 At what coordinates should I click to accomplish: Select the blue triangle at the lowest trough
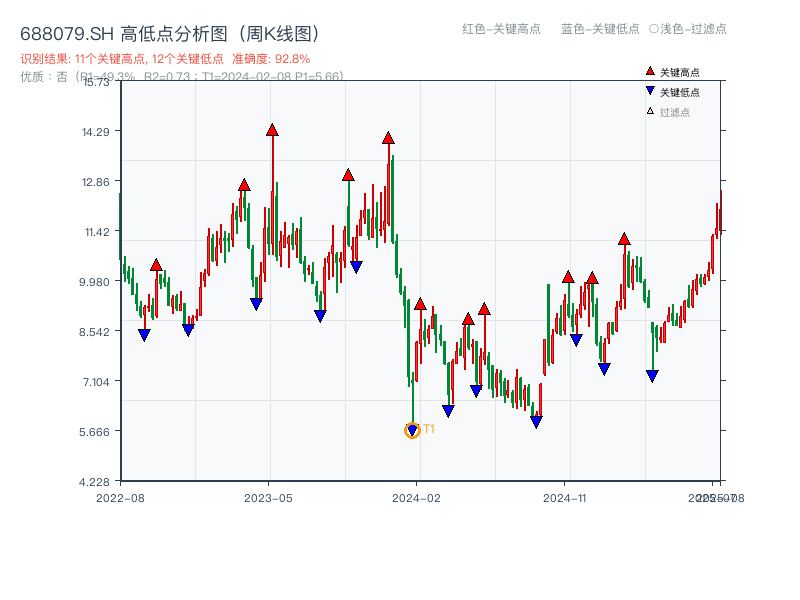413,431
